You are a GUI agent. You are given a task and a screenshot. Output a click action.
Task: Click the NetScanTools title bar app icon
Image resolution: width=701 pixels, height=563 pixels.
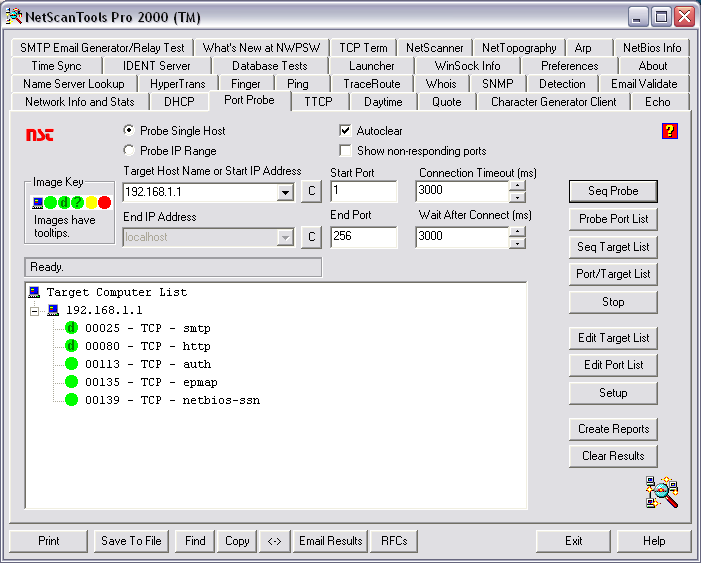(x=14, y=16)
